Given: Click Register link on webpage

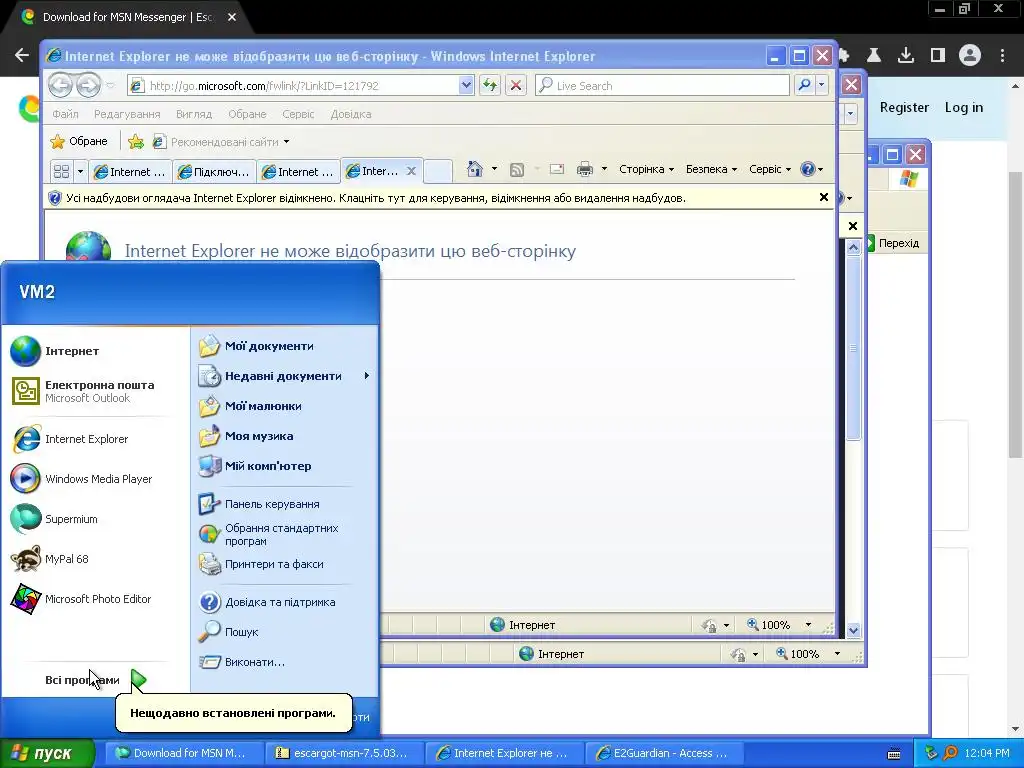Looking at the screenshot, I should point(904,107).
